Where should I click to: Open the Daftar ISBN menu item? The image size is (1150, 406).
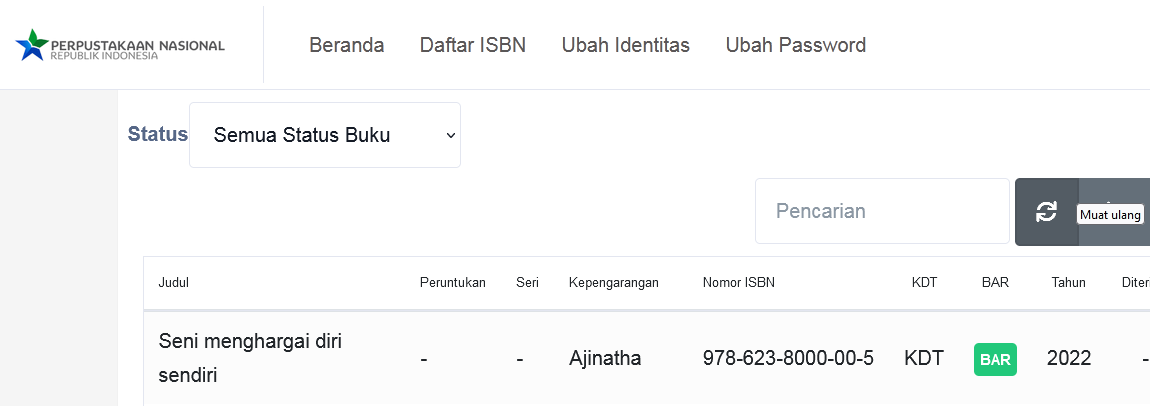[473, 45]
